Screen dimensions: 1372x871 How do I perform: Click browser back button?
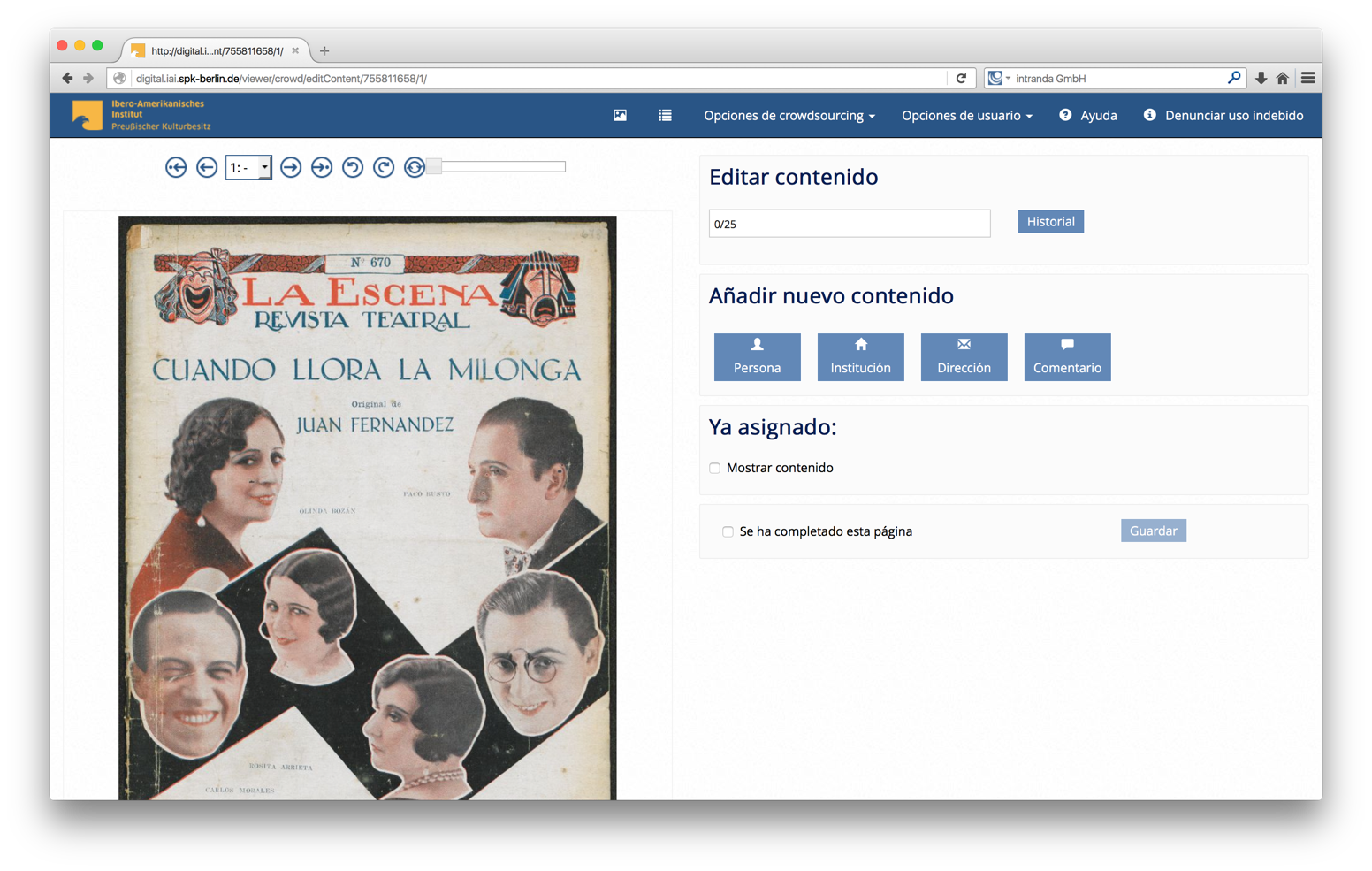[x=67, y=78]
